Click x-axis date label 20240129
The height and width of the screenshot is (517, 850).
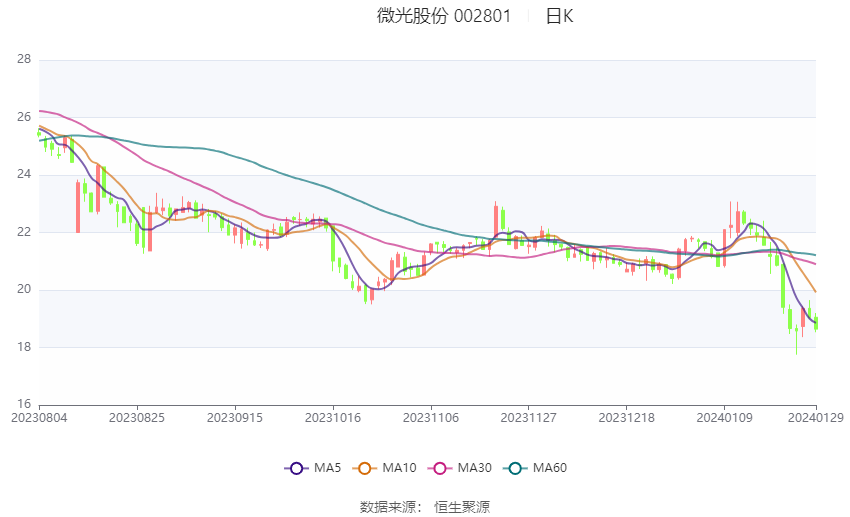(x=816, y=418)
